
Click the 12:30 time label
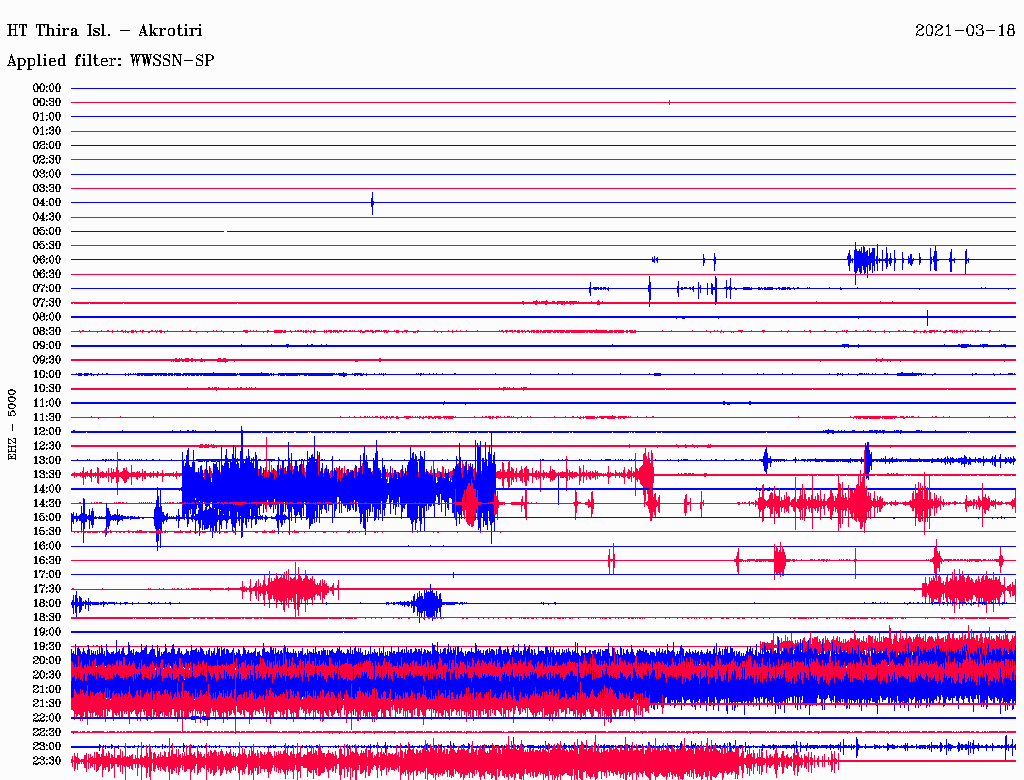[x=47, y=446]
